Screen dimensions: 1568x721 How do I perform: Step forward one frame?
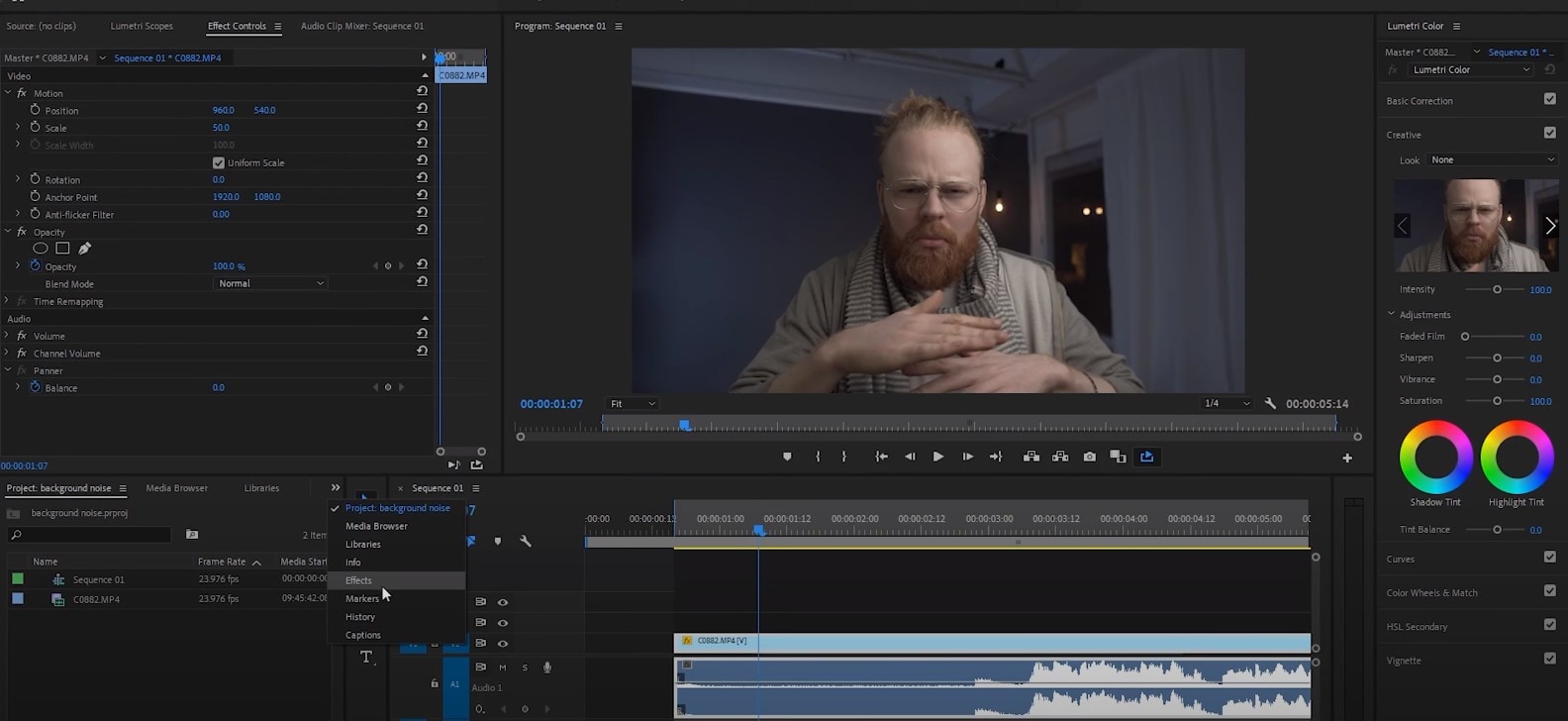[967, 457]
